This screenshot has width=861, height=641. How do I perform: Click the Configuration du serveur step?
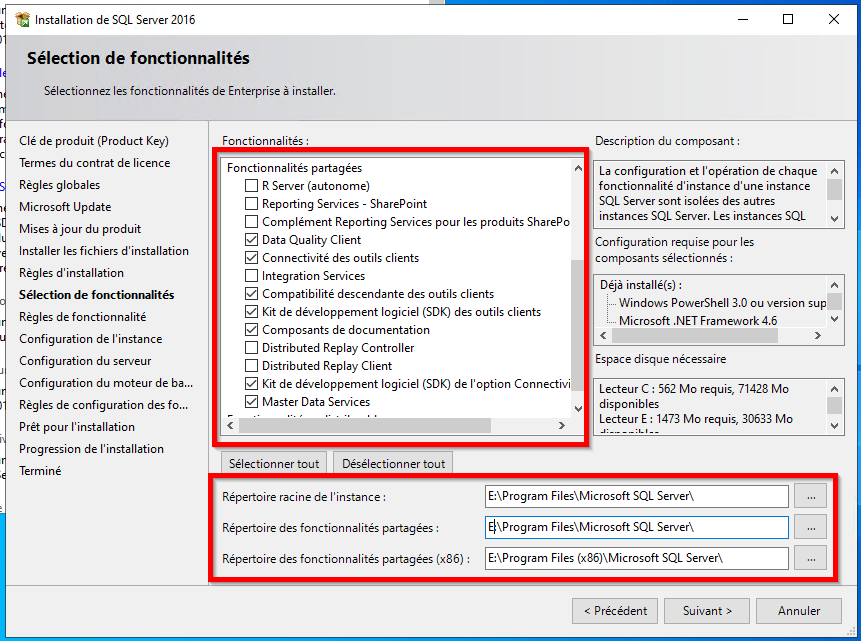click(x=85, y=360)
